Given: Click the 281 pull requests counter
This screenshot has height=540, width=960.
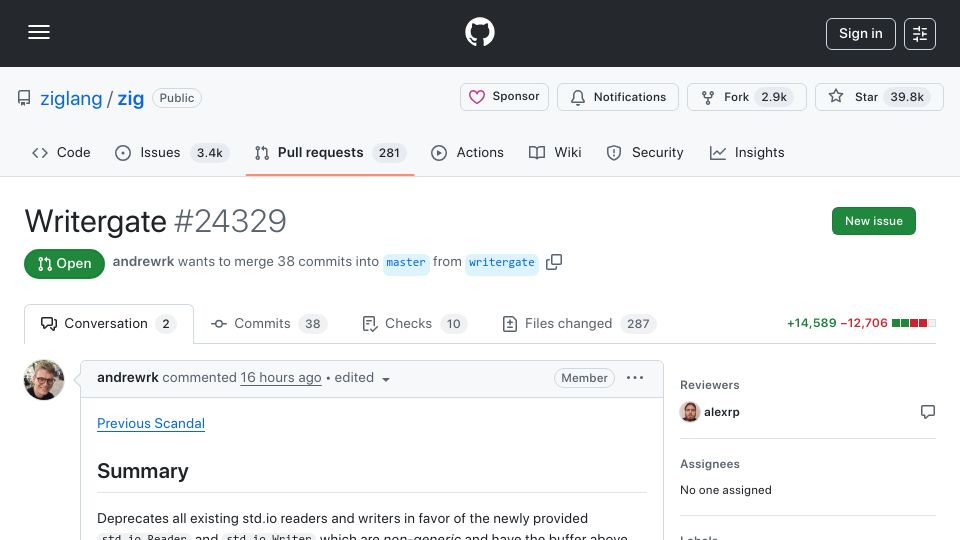Looking at the screenshot, I should [389, 153].
